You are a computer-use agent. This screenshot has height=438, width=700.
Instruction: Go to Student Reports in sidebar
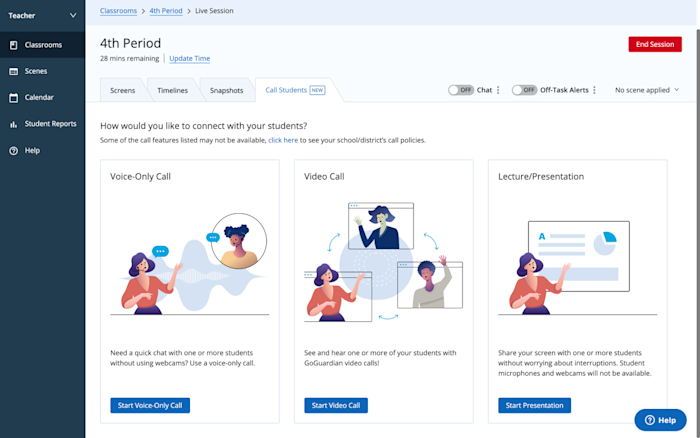tap(42, 124)
